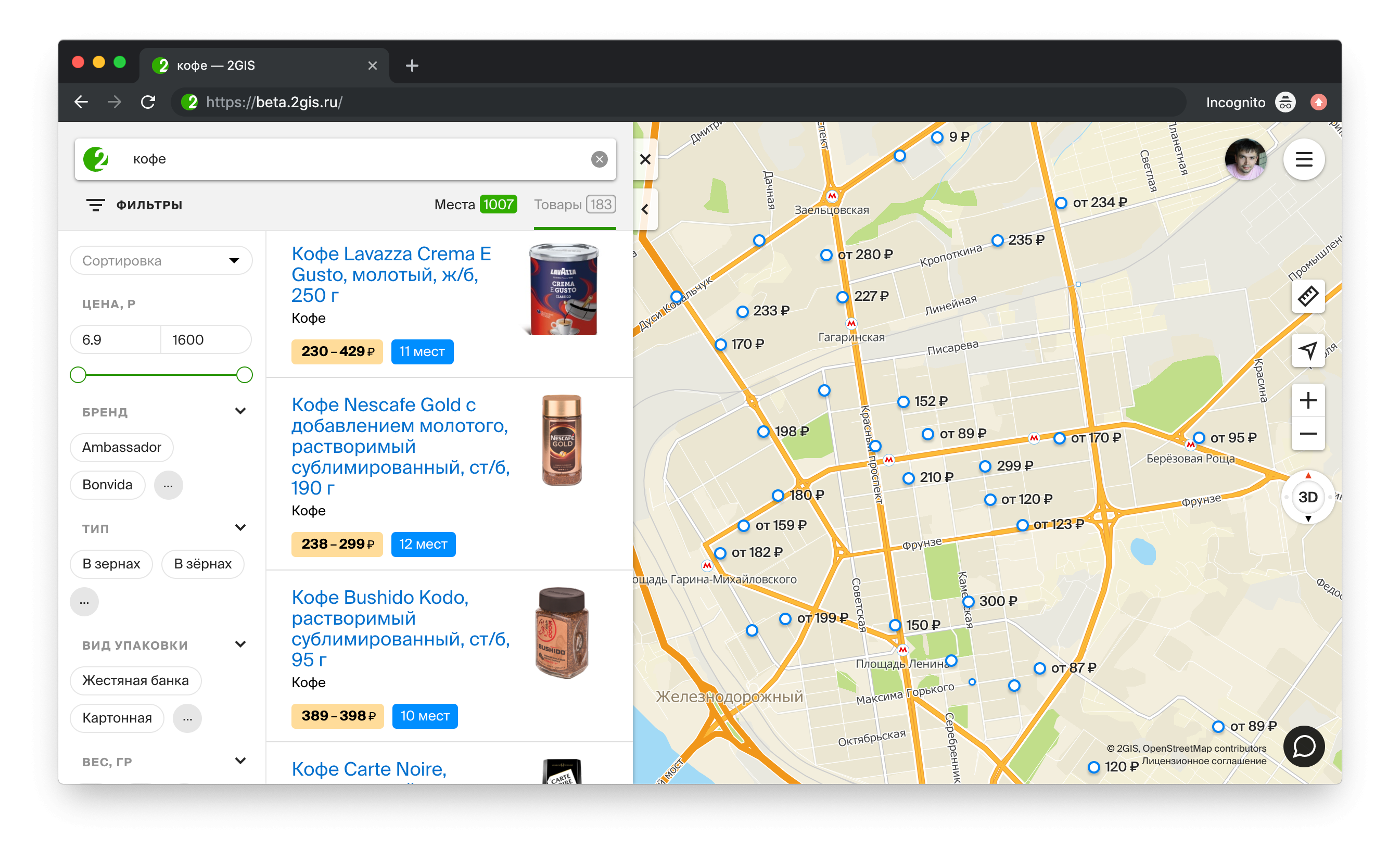
Task: Open the Сортировка dropdown
Action: coord(160,261)
